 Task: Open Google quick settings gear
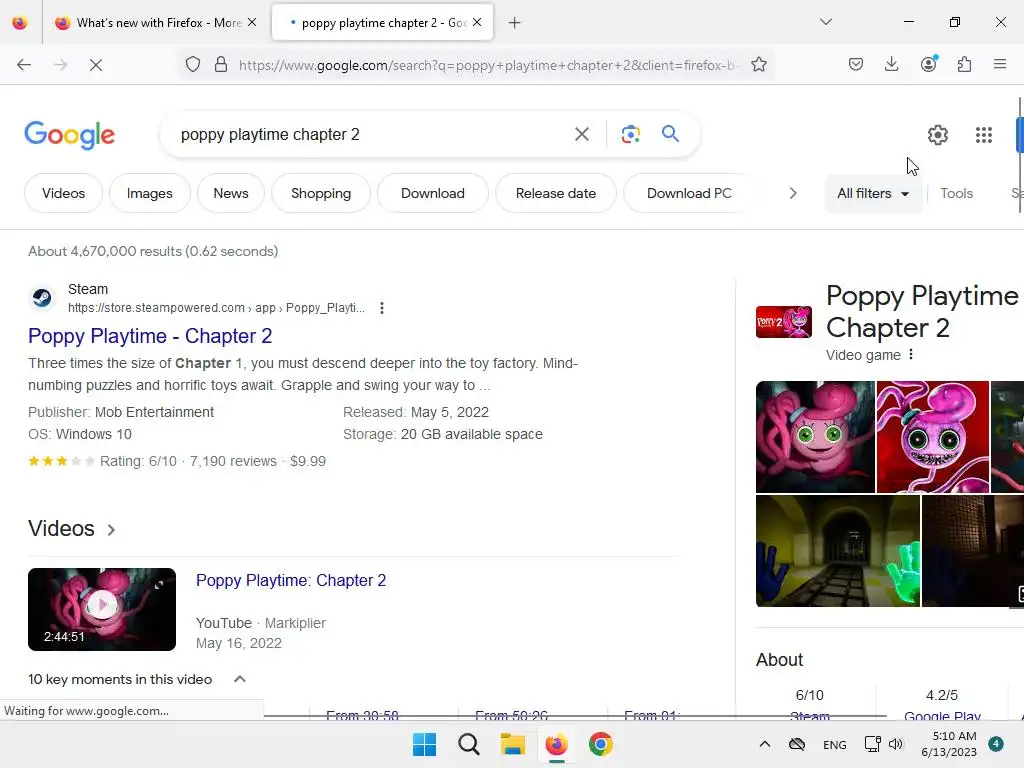(x=937, y=135)
